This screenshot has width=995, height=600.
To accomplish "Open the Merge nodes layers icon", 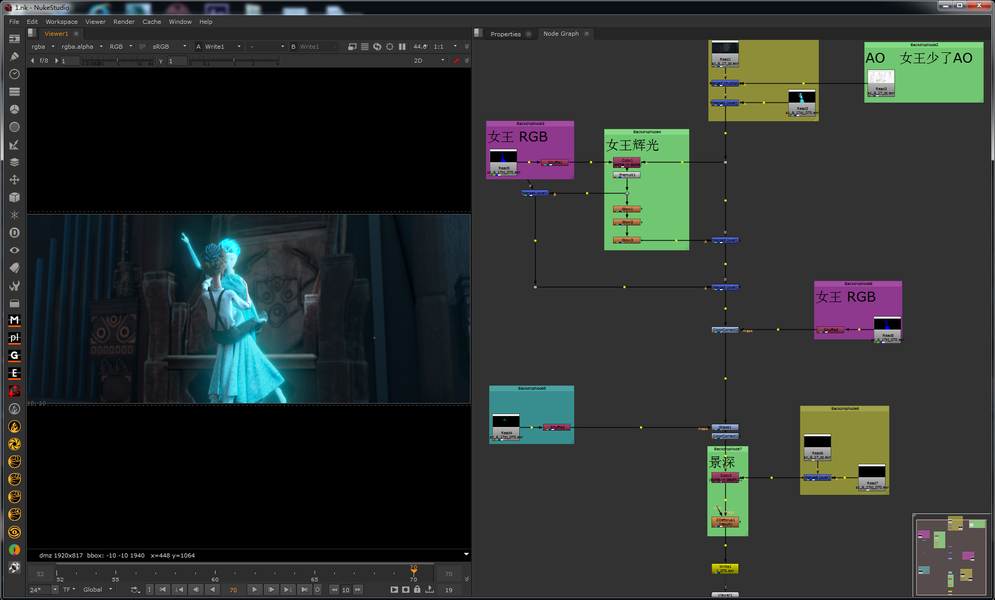I will click(14, 162).
